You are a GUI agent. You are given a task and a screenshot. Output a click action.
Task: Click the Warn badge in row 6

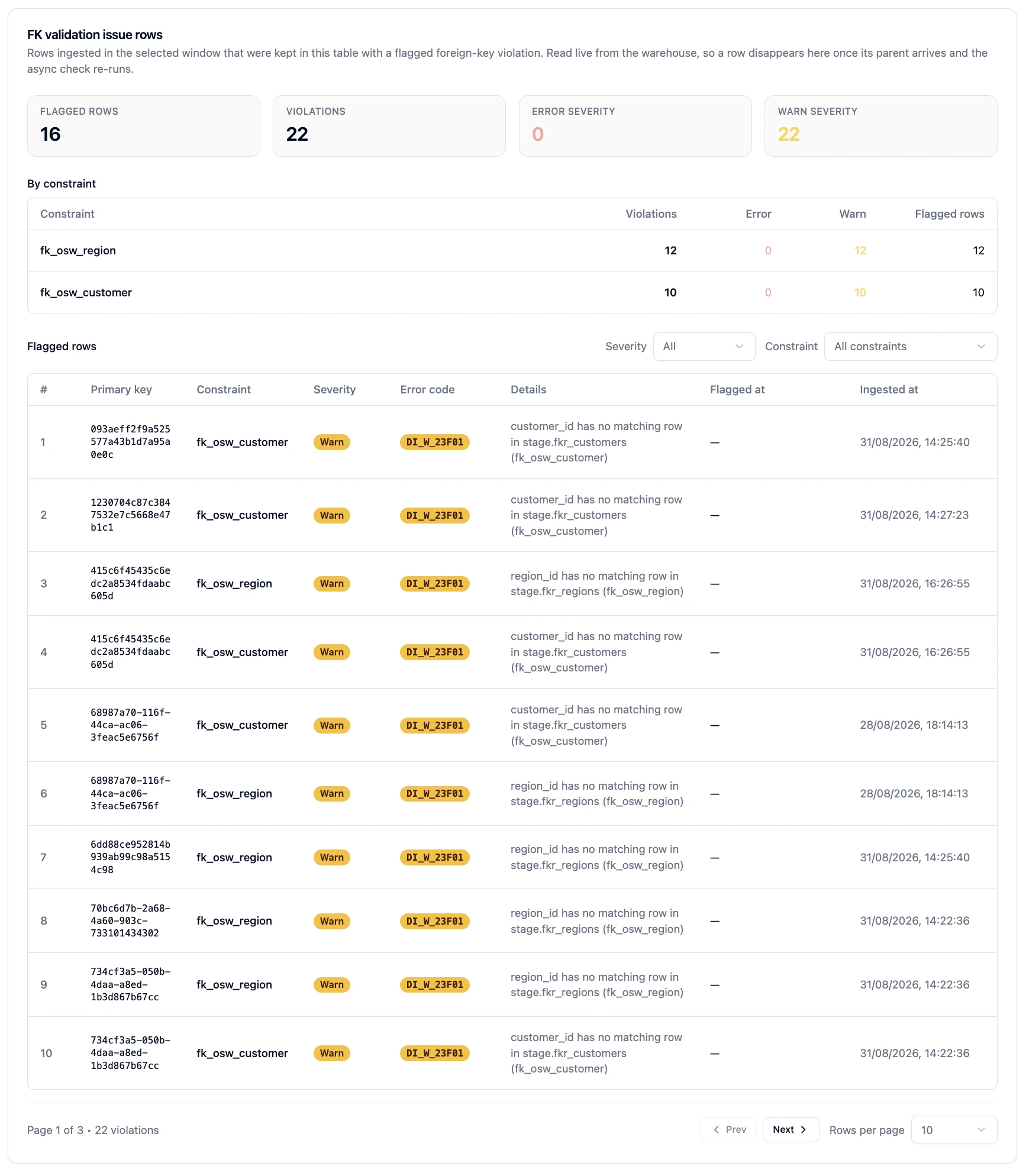click(x=332, y=794)
